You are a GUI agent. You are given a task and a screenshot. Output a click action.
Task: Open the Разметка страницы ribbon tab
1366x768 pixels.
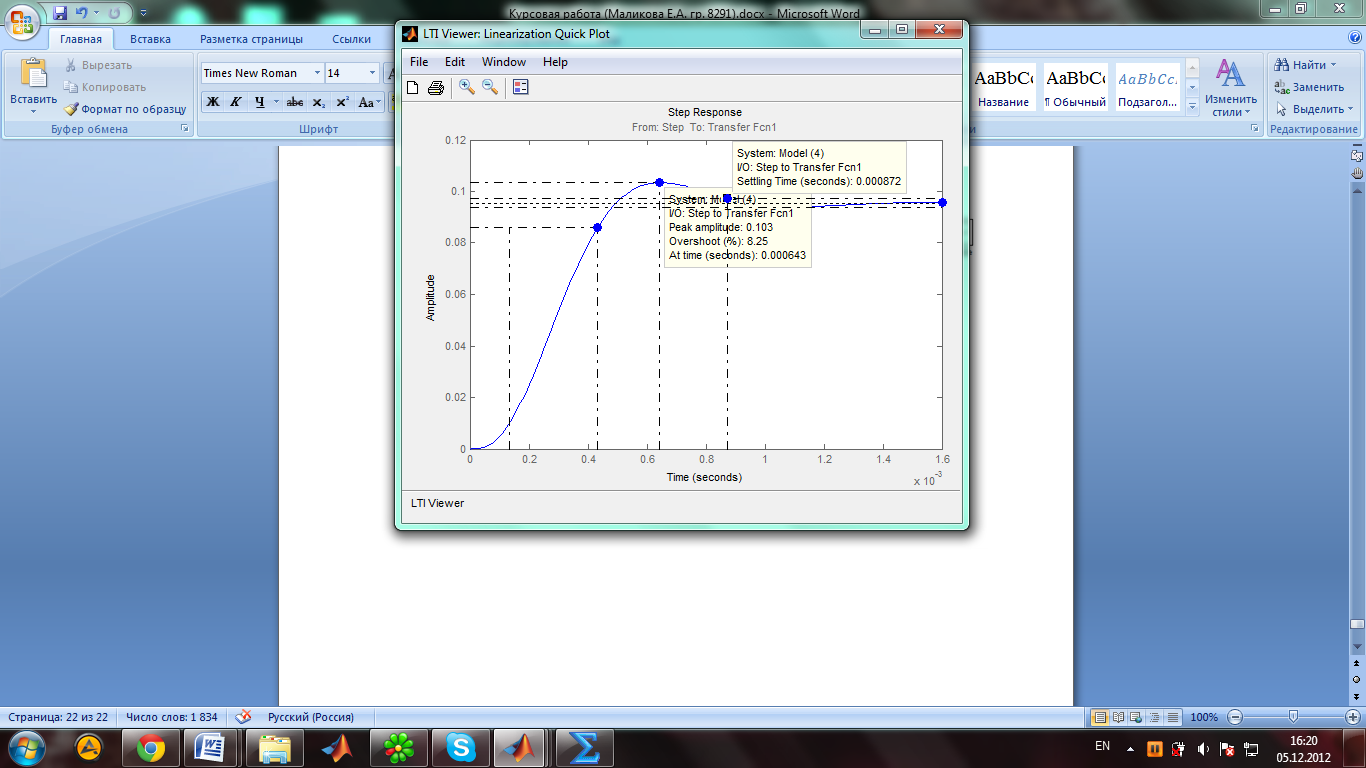coord(251,39)
